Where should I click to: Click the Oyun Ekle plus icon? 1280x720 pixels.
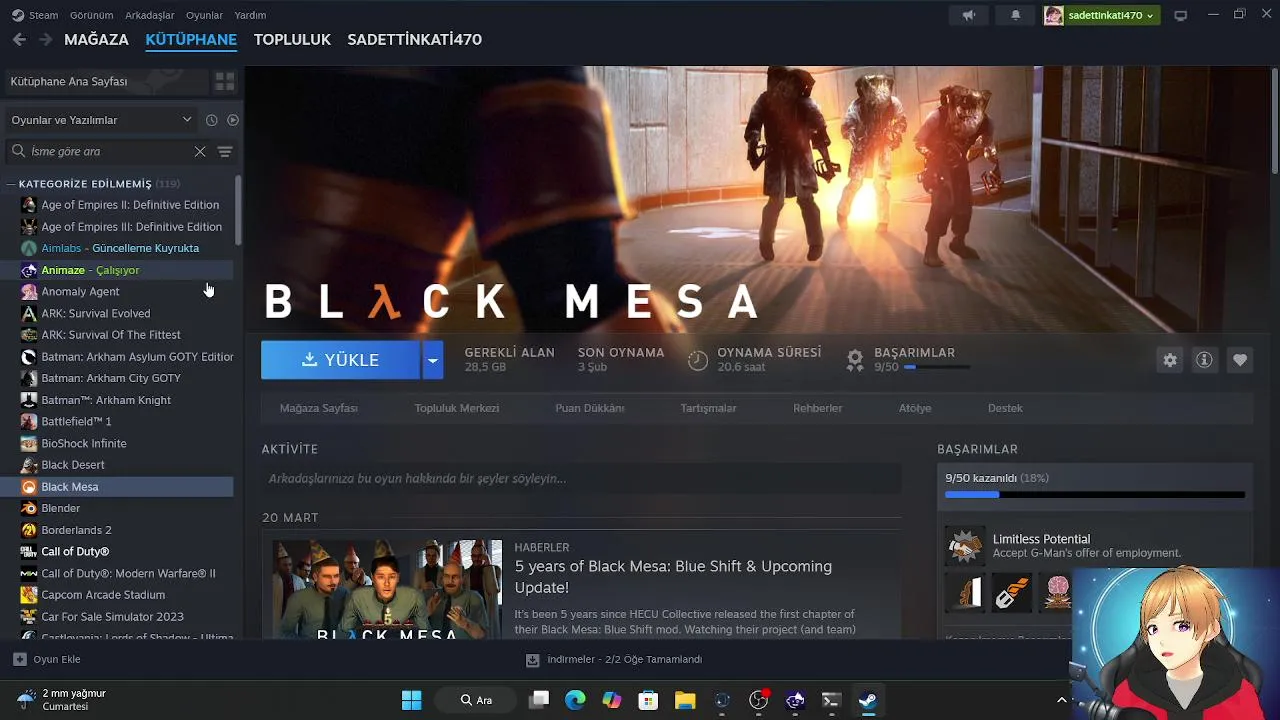click(20, 659)
